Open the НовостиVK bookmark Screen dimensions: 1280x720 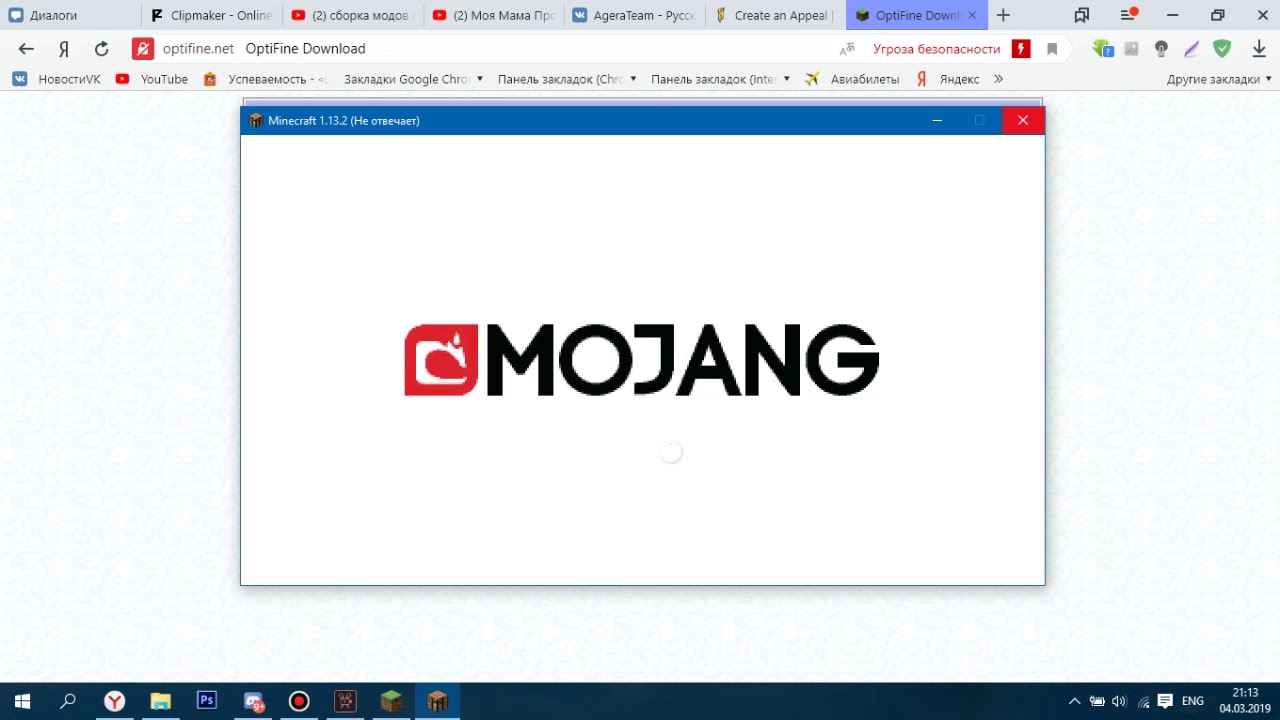pos(57,79)
